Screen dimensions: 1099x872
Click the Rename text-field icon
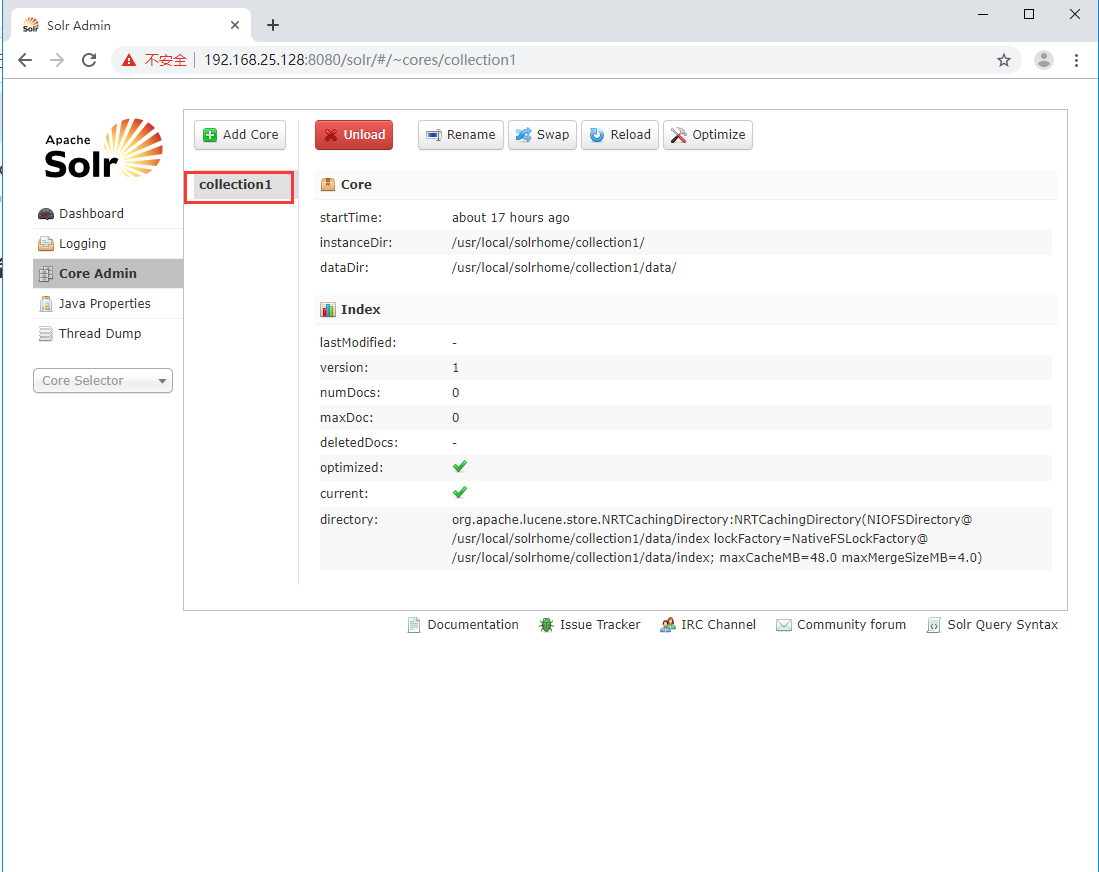point(434,135)
